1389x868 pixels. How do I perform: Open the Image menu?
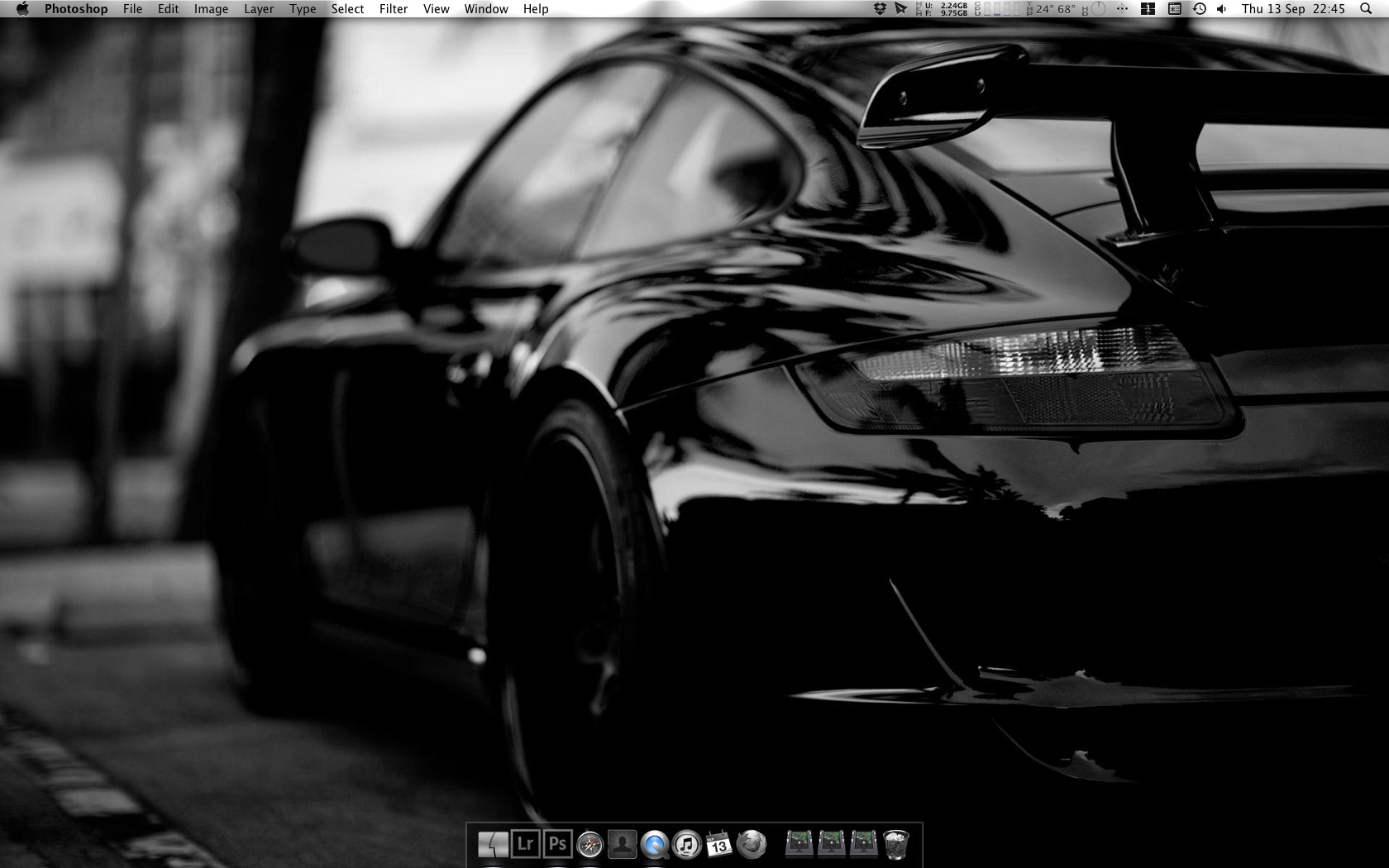point(211,9)
